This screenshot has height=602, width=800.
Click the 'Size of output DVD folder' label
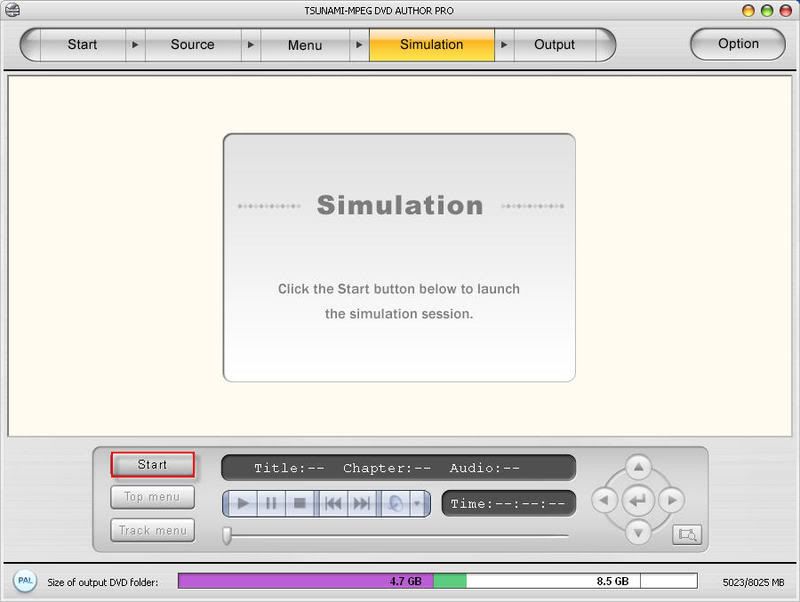(103, 582)
